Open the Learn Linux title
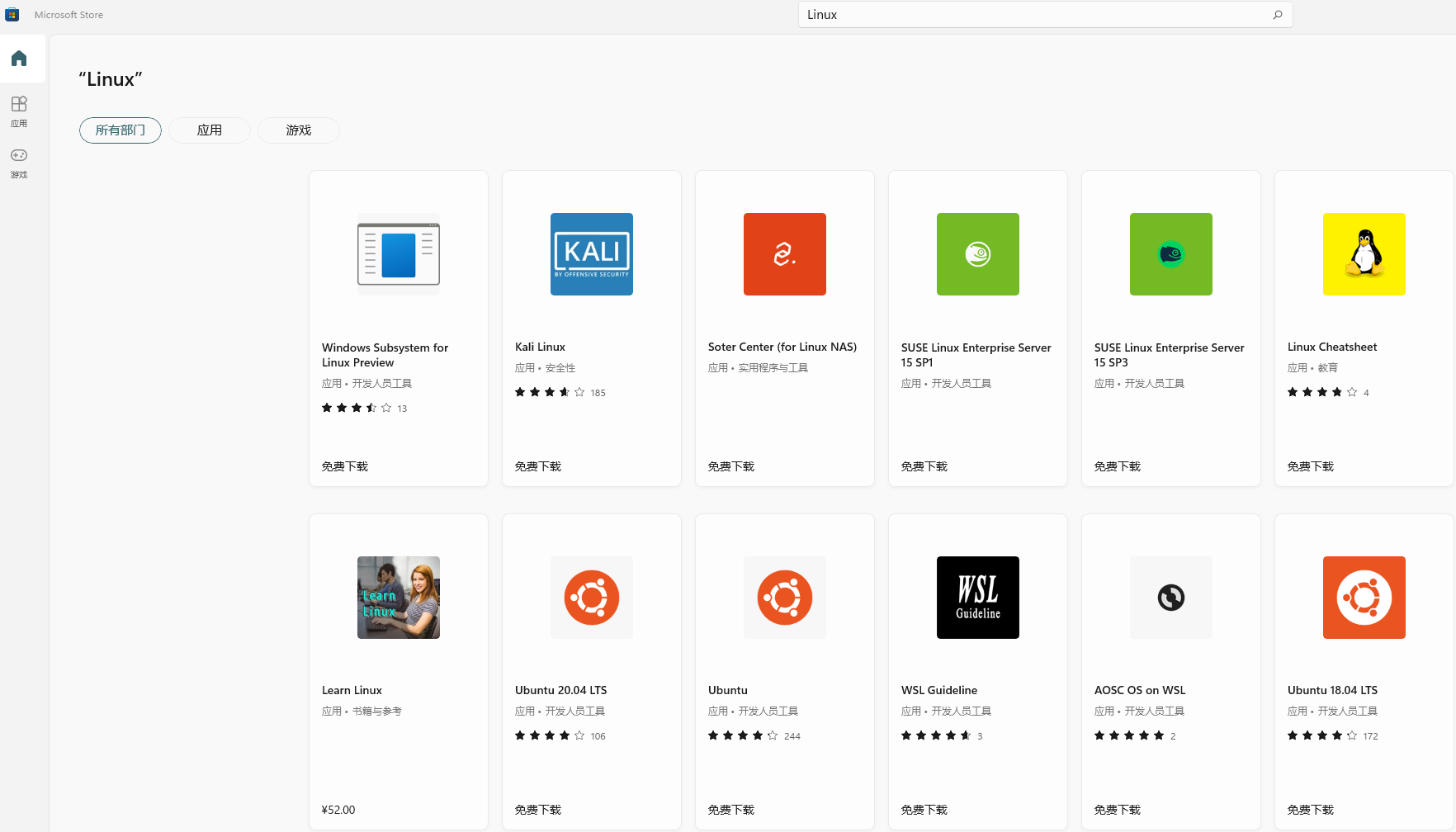Screen dimensions: 1456x832 click(x=352, y=690)
